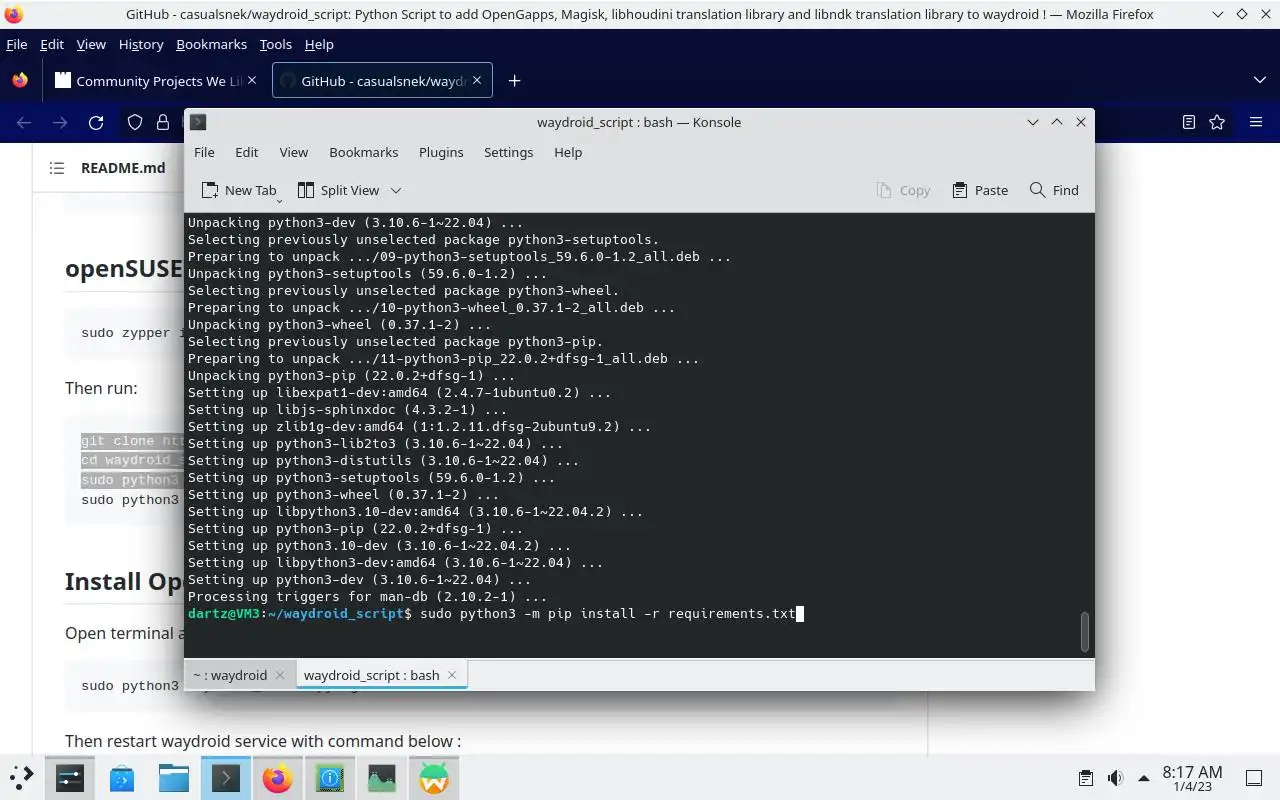The height and width of the screenshot is (800, 1280).
Task: Open Firefox application hamburger menu
Action: point(1256,122)
